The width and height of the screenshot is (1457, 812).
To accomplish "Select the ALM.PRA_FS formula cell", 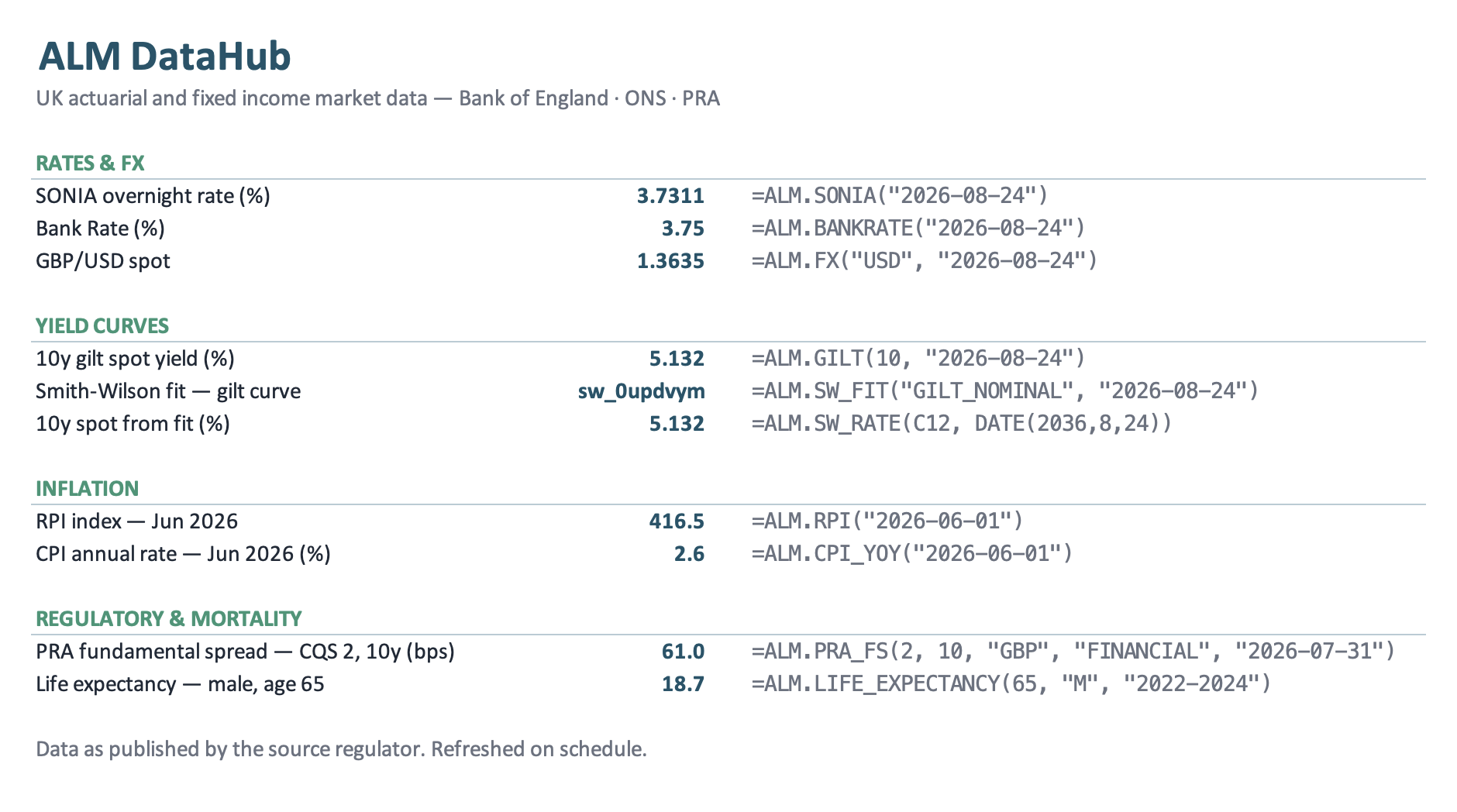I will click(1073, 651).
